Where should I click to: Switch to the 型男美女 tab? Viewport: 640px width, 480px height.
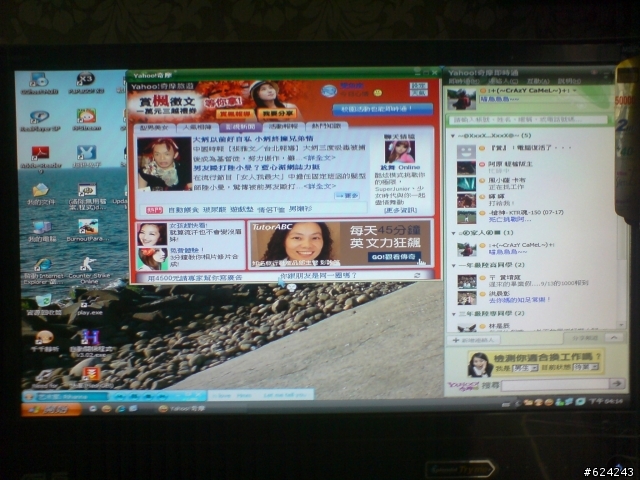[x=154, y=127]
